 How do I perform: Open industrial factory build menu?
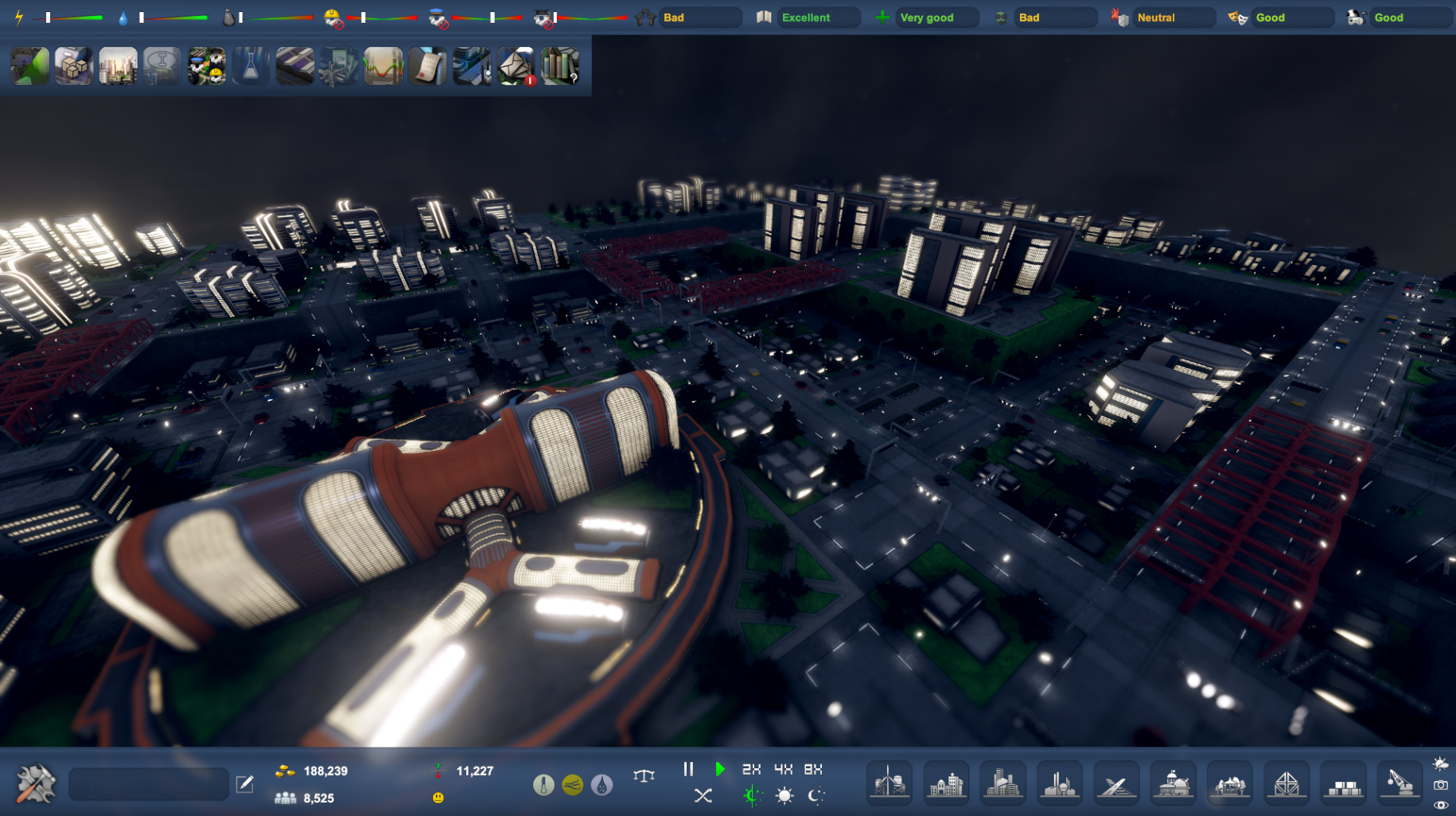pos(1060,783)
